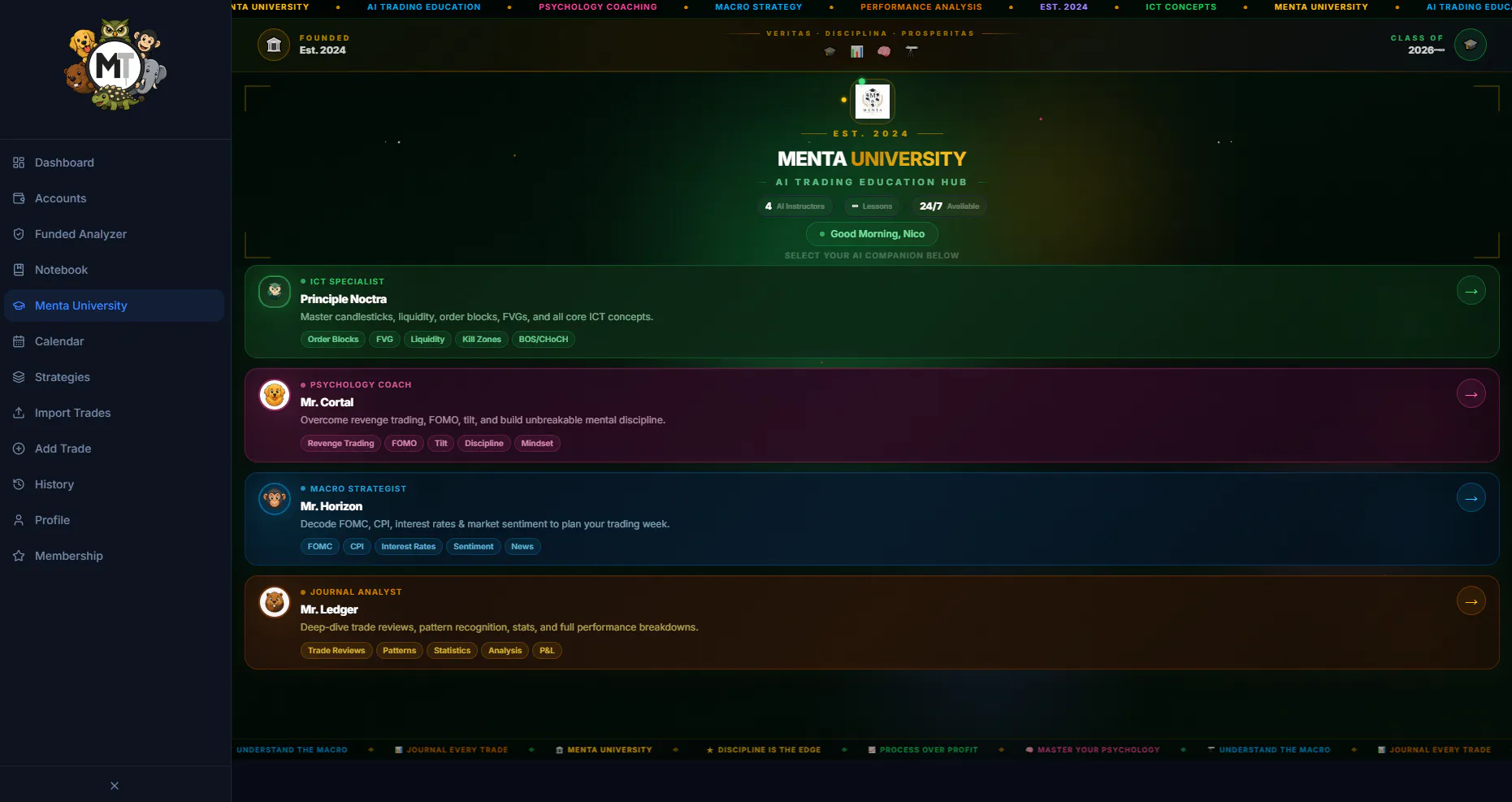Click the Accounts wallet icon

pos(19,198)
